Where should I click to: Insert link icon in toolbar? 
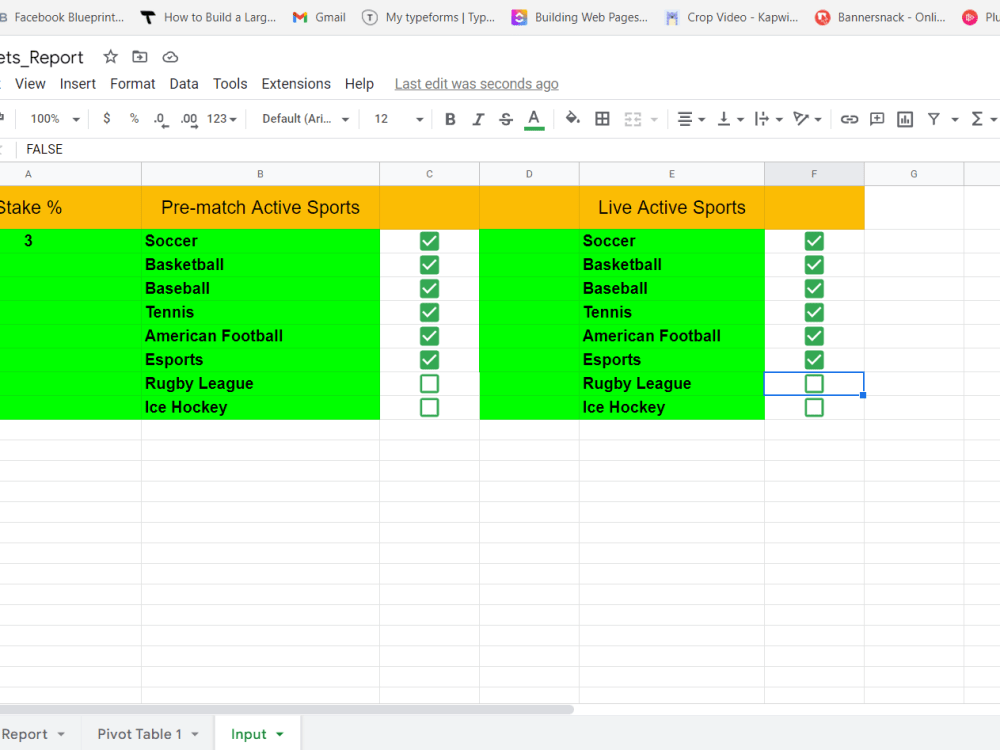(849, 119)
